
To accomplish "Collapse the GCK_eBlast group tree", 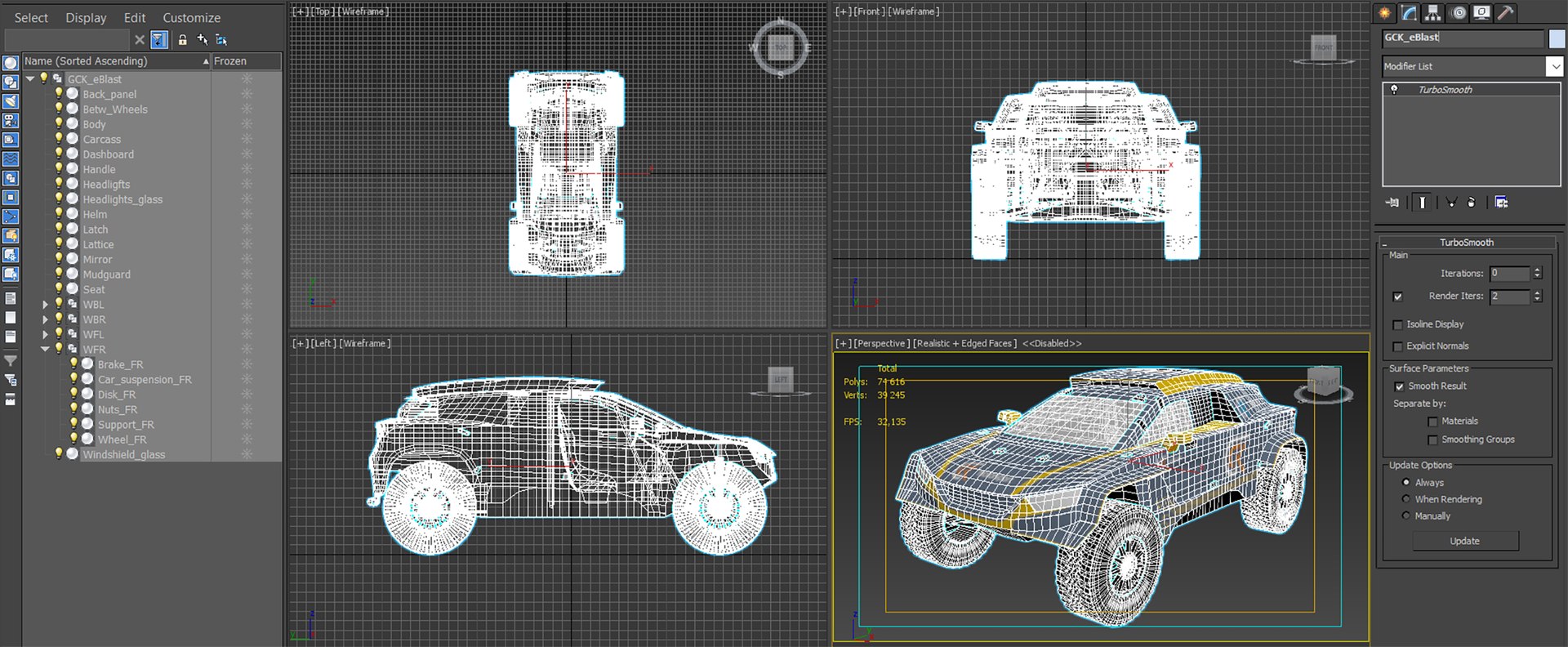I will tap(30, 79).
